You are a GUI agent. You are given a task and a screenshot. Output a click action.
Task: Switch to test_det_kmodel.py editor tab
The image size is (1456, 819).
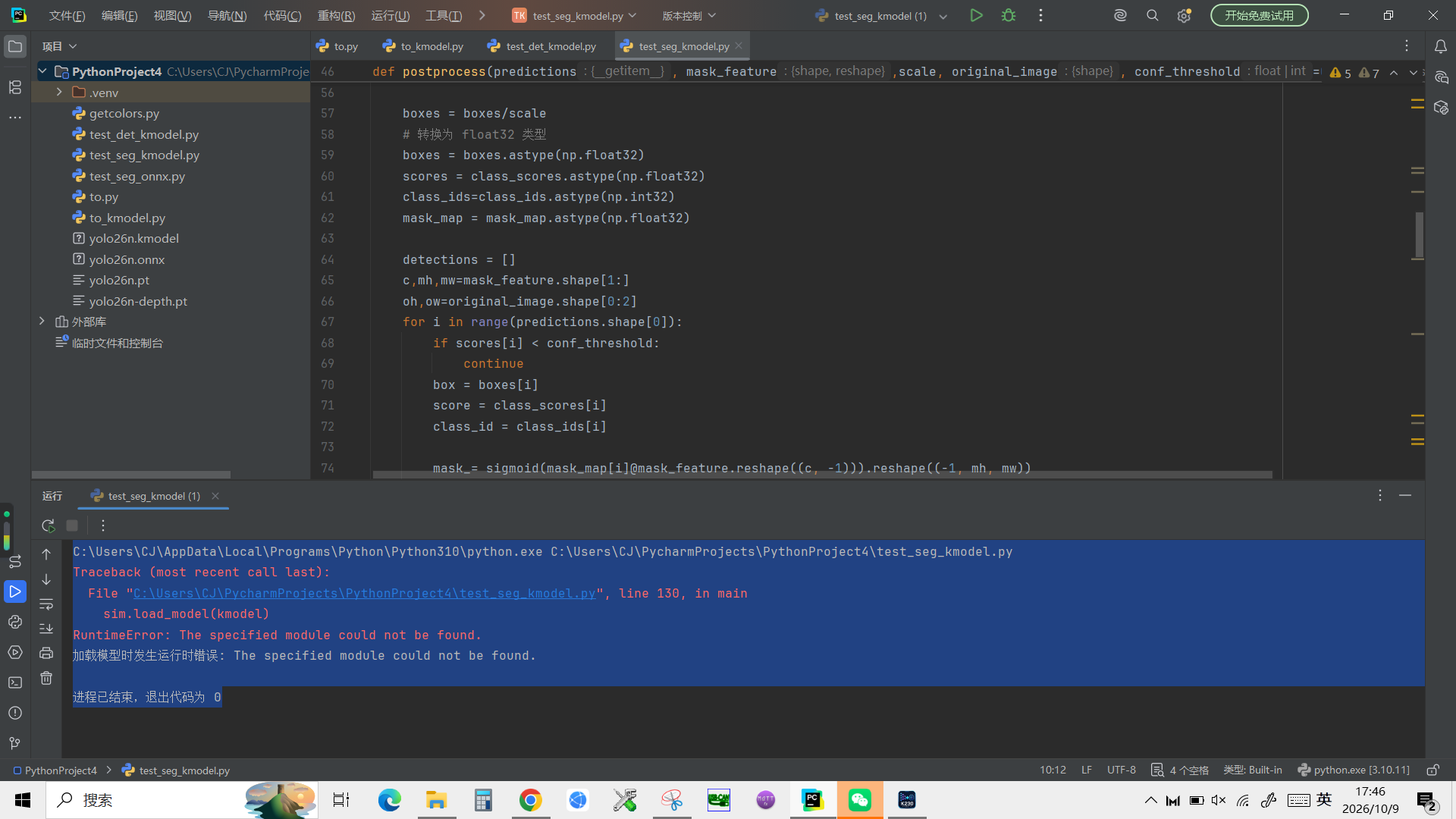click(541, 46)
